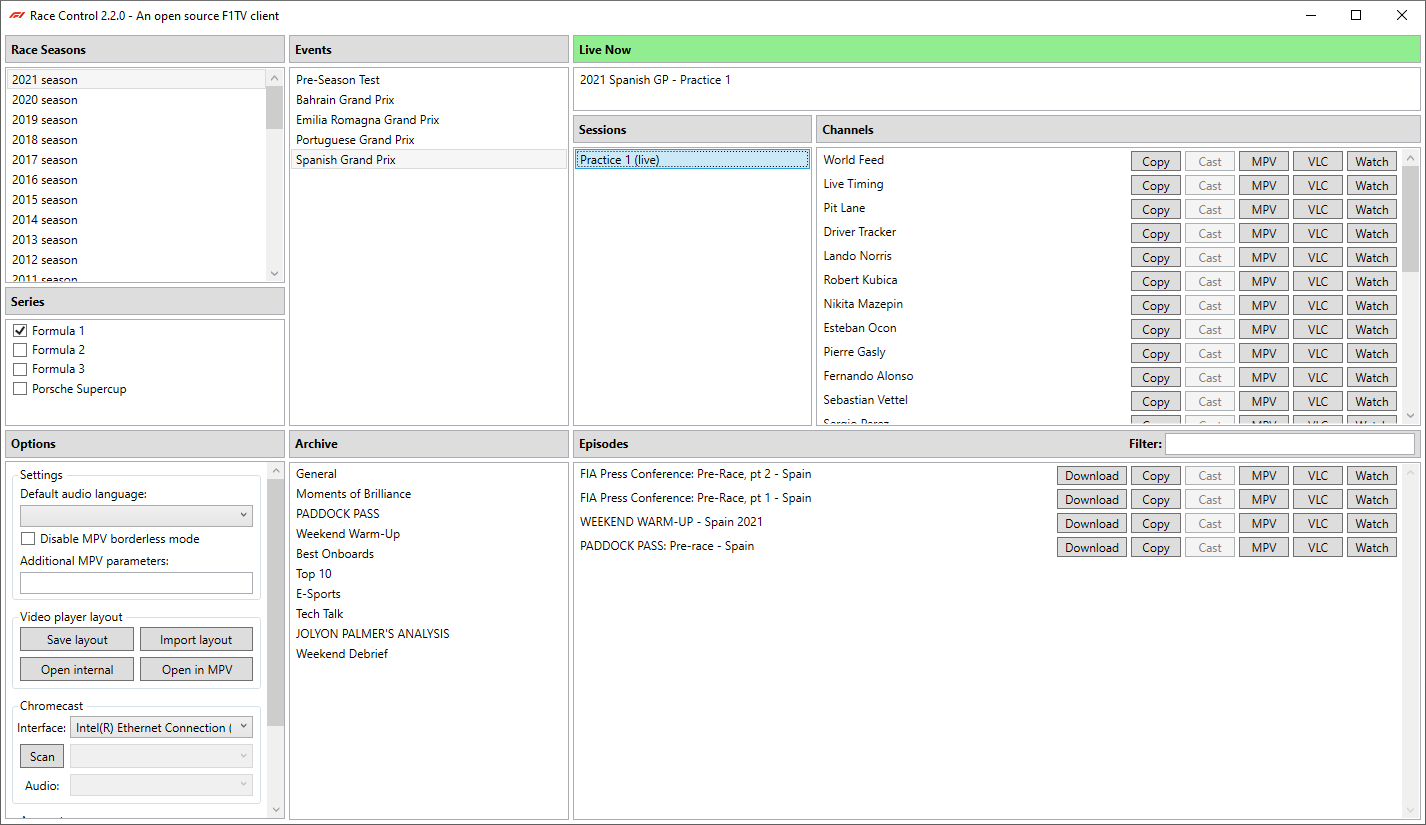
Task: Open Esteban Ocon channel in VLC
Action: 1318,330
